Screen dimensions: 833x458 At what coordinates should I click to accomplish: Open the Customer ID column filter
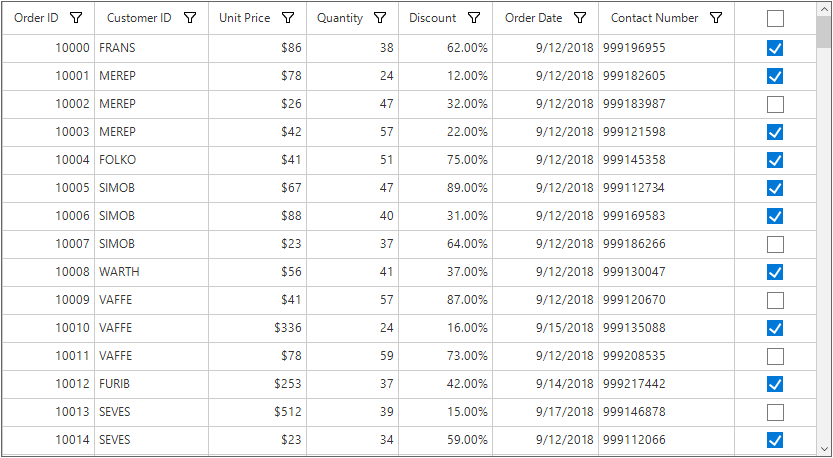190,18
